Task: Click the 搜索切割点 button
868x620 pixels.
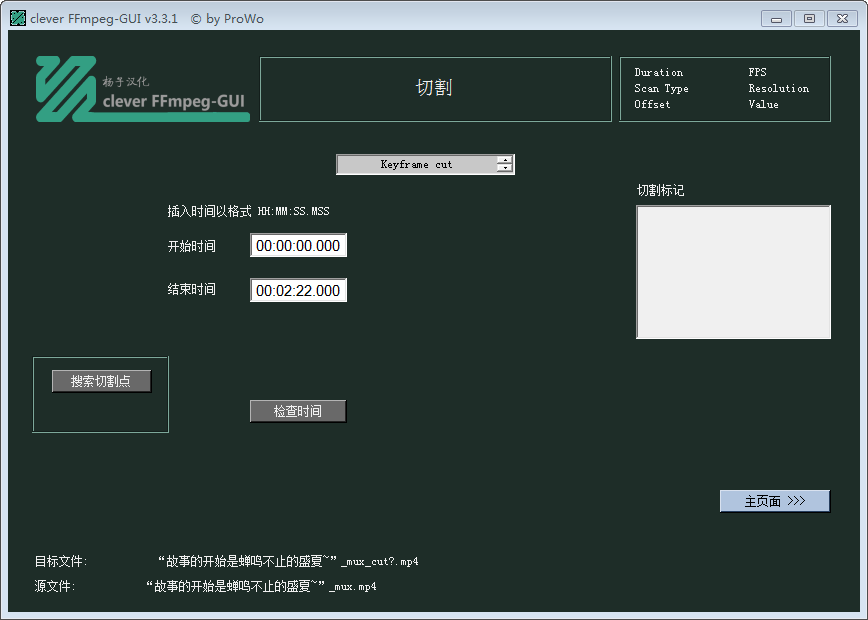Action: pos(101,381)
